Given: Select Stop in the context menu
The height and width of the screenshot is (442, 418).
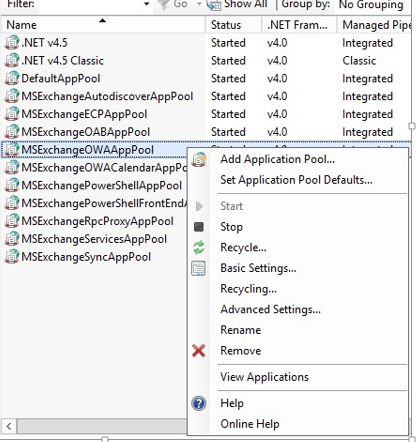Looking at the screenshot, I should coord(231,227).
